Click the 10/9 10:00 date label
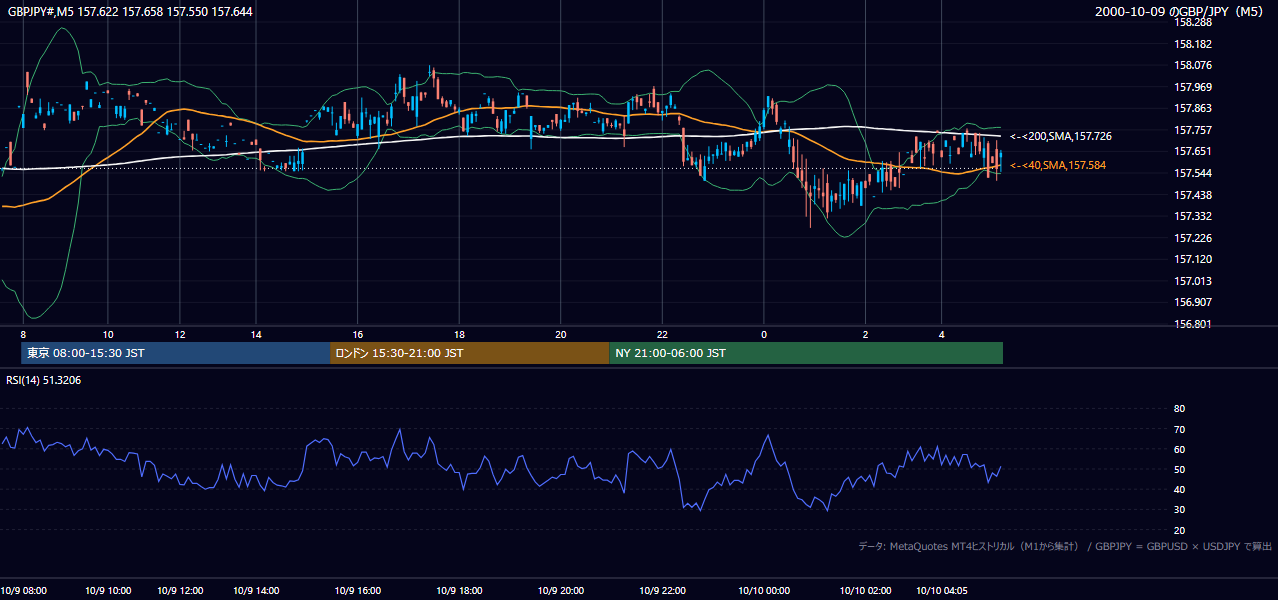1278x600 pixels. [x=107, y=591]
